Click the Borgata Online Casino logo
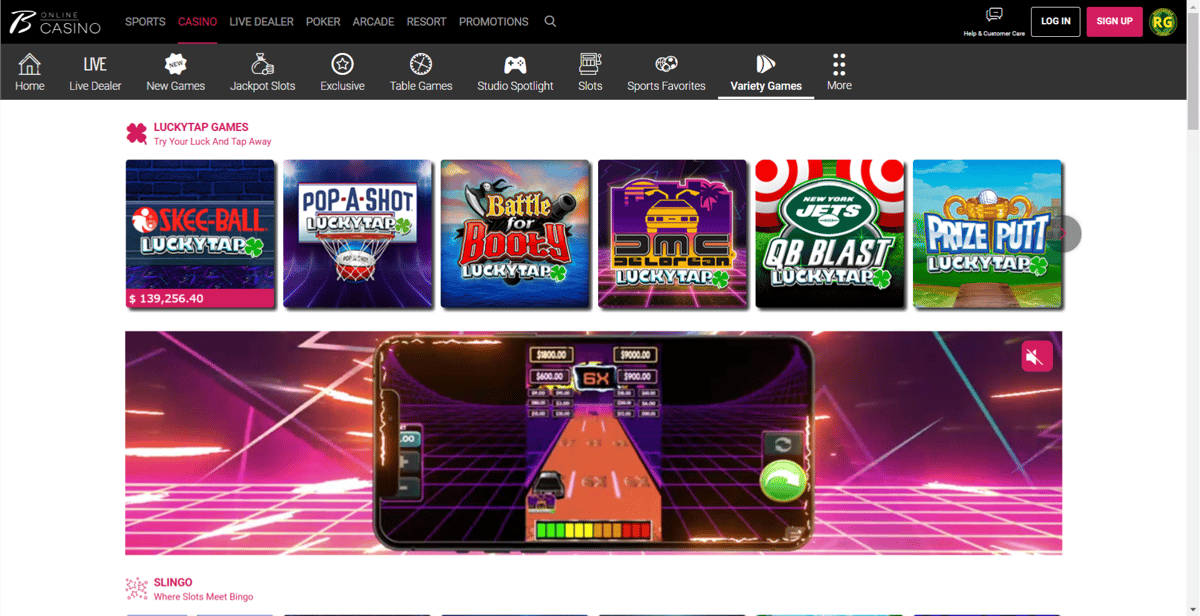 coord(55,21)
